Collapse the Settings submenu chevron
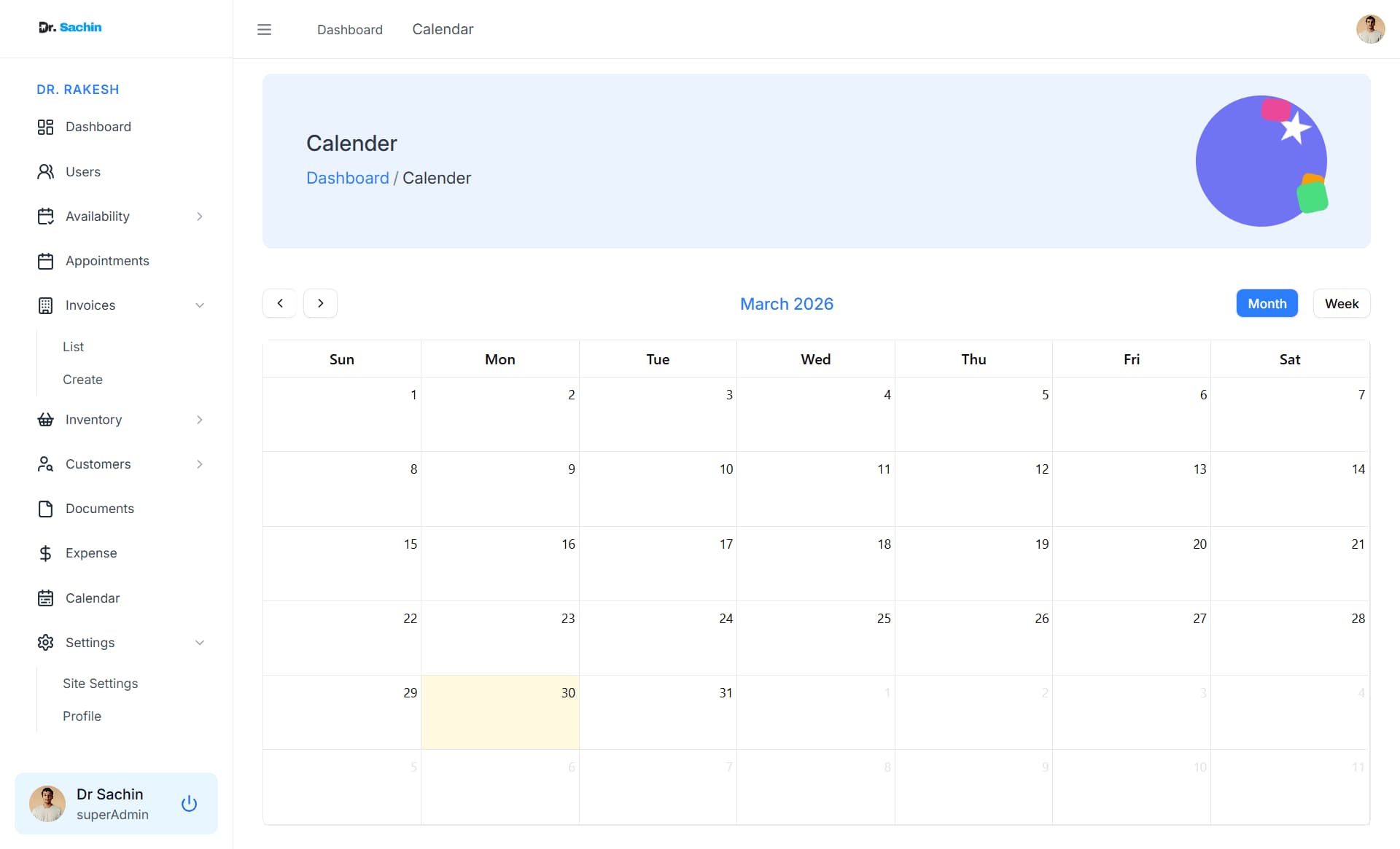Screen dimensions: 1400x849 [199, 643]
